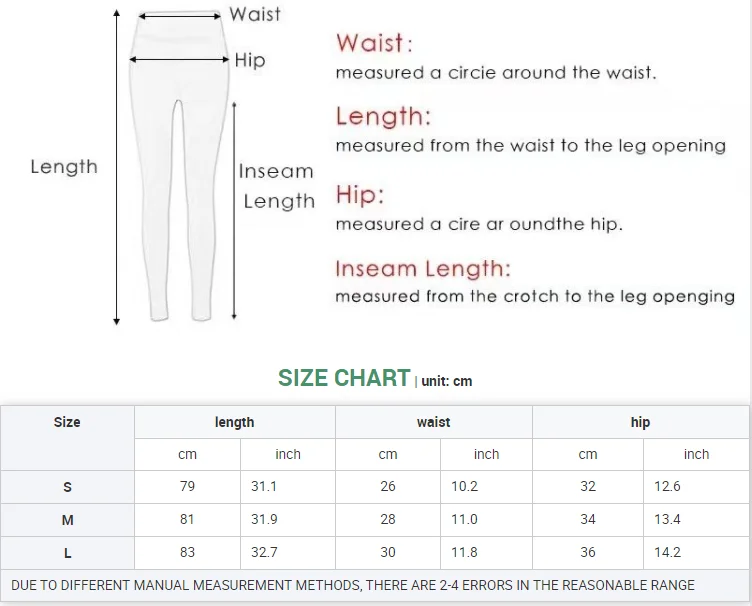Click the 79 cm length cell
This screenshot has height=606, width=752.
point(187,487)
